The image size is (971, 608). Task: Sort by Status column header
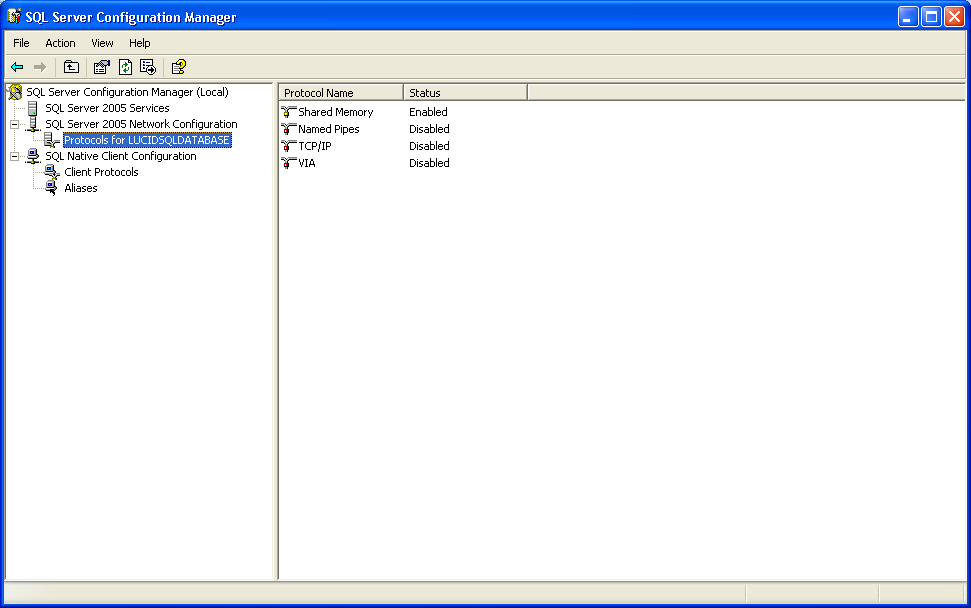466,93
